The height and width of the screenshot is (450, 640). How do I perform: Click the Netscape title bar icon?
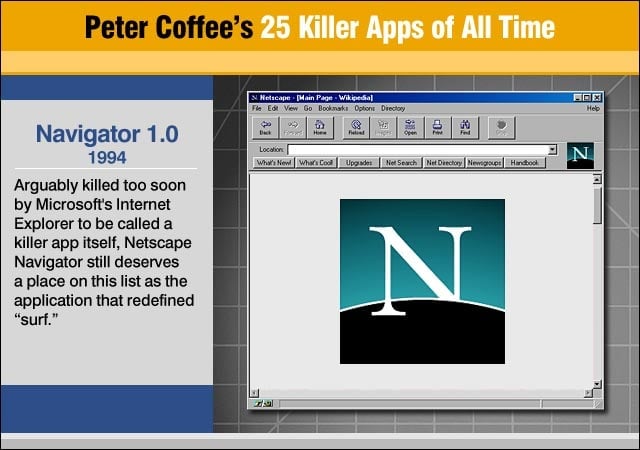[x=254, y=98]
